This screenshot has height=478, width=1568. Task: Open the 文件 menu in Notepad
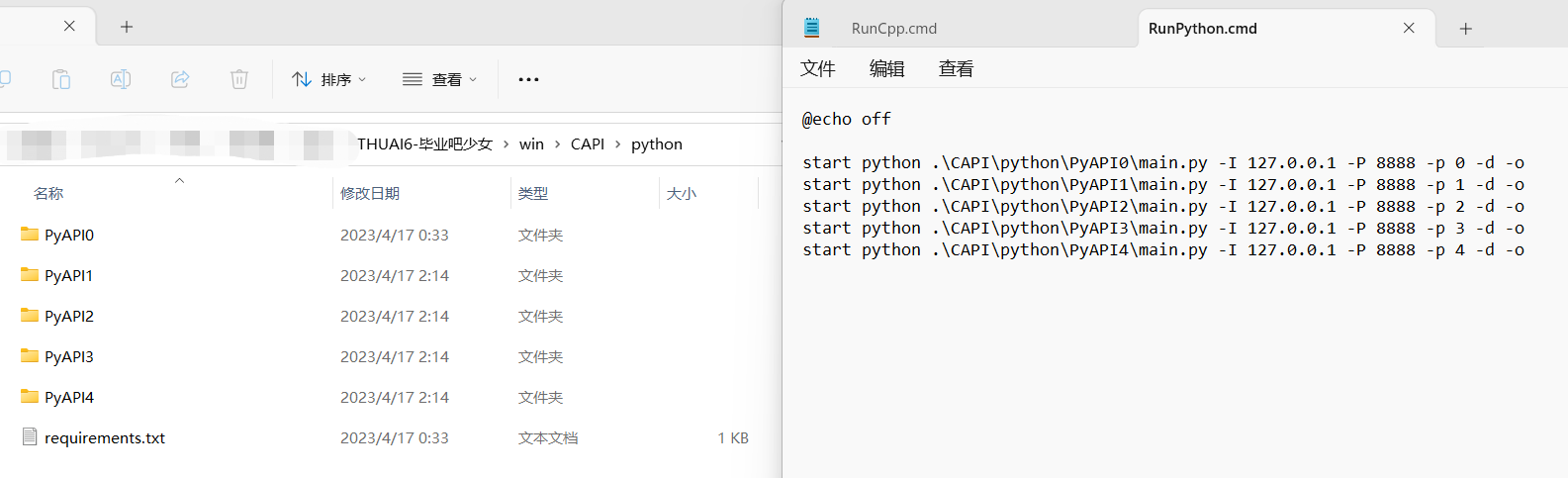[817, 68]
